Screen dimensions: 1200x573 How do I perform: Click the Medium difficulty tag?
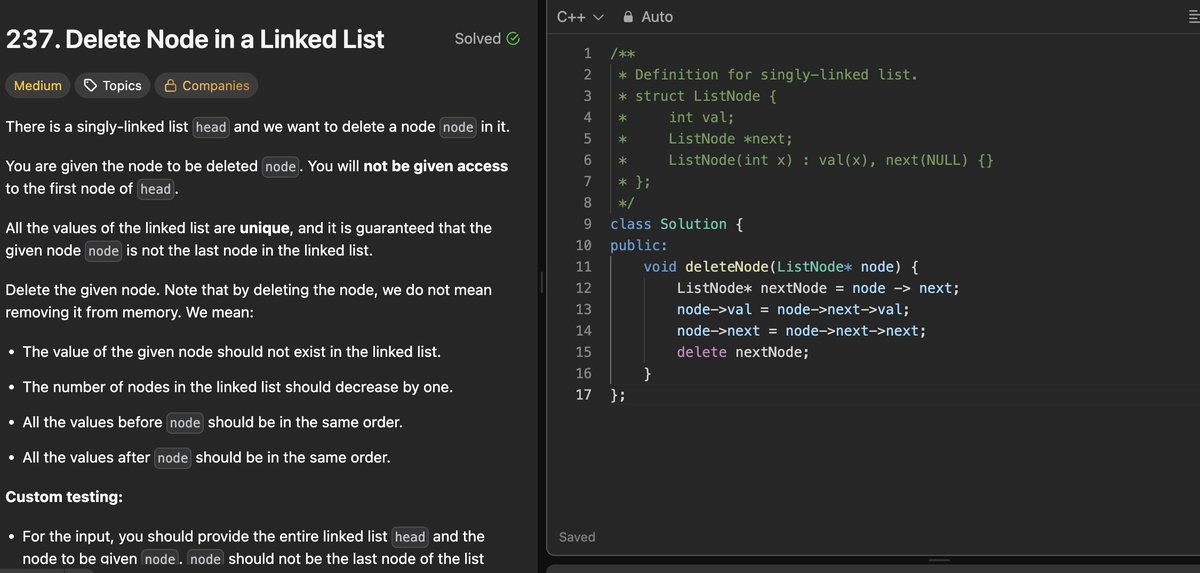(x=38, y=86)
